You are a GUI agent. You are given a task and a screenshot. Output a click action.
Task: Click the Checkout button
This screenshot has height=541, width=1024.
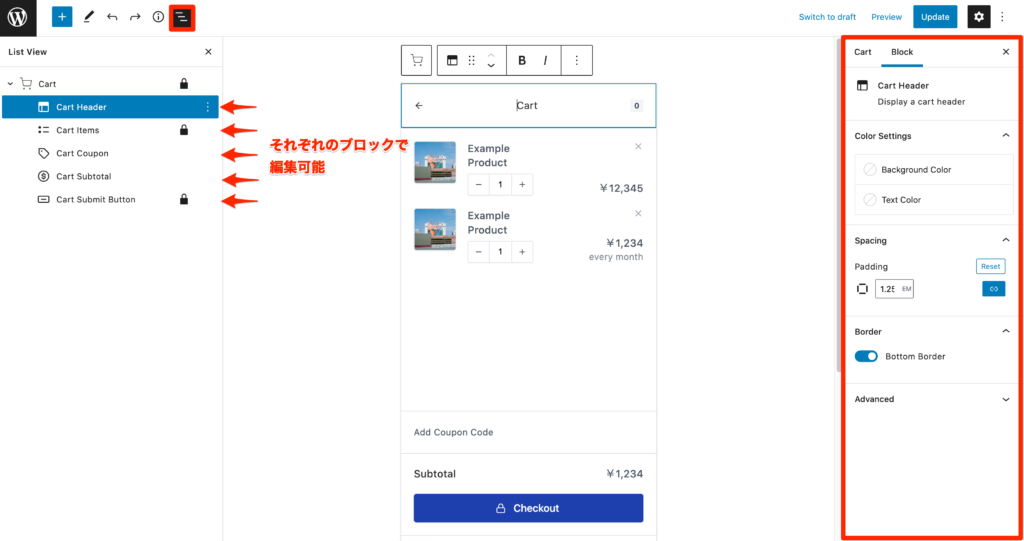click(528, 508)
